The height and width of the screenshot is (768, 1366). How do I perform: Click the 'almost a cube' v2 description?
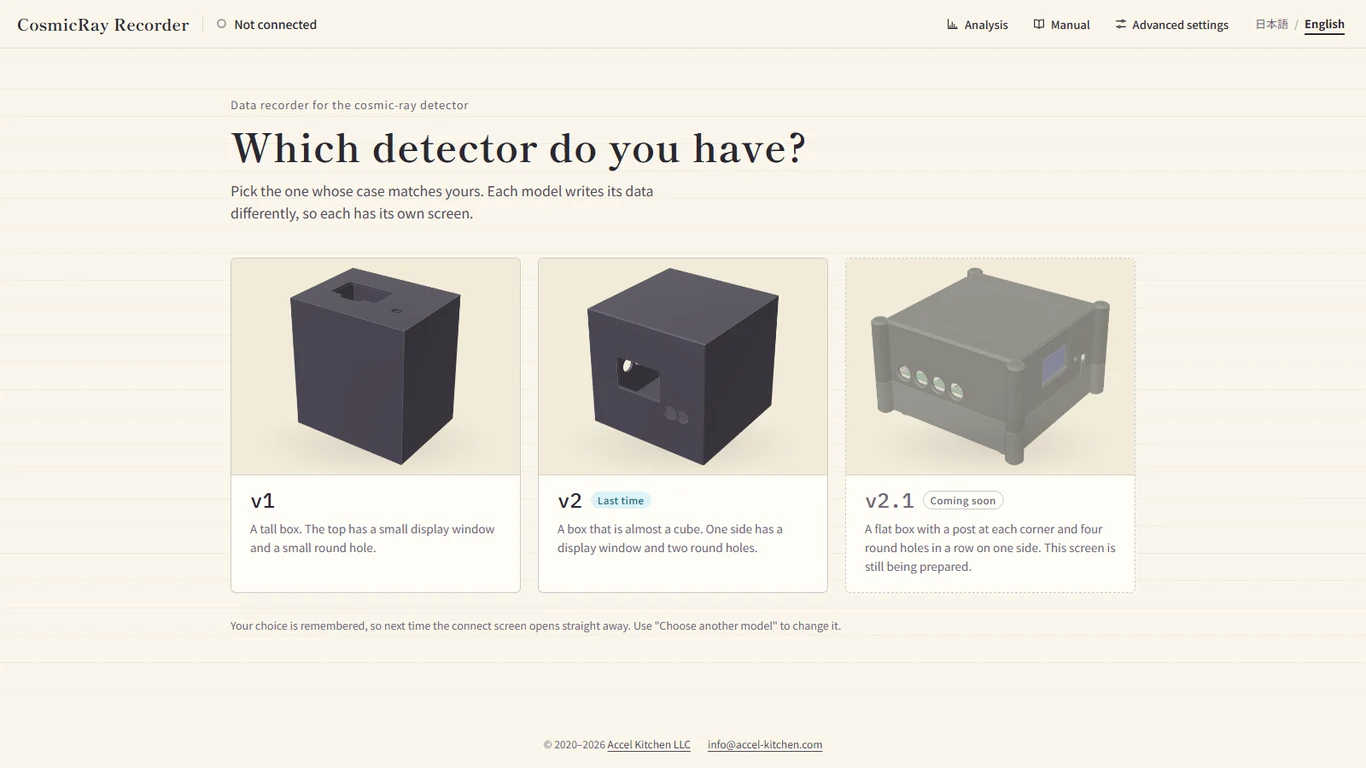[670, 539]
